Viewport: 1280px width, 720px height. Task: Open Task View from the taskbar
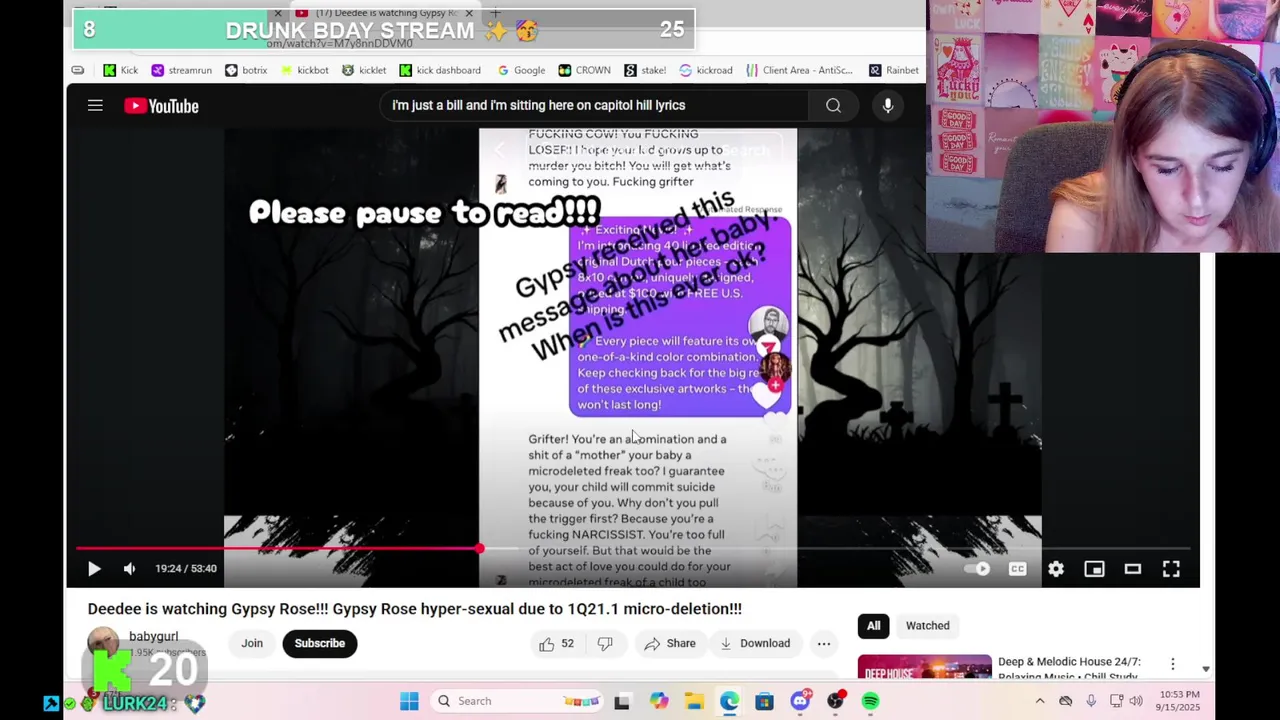coord(622,701)
